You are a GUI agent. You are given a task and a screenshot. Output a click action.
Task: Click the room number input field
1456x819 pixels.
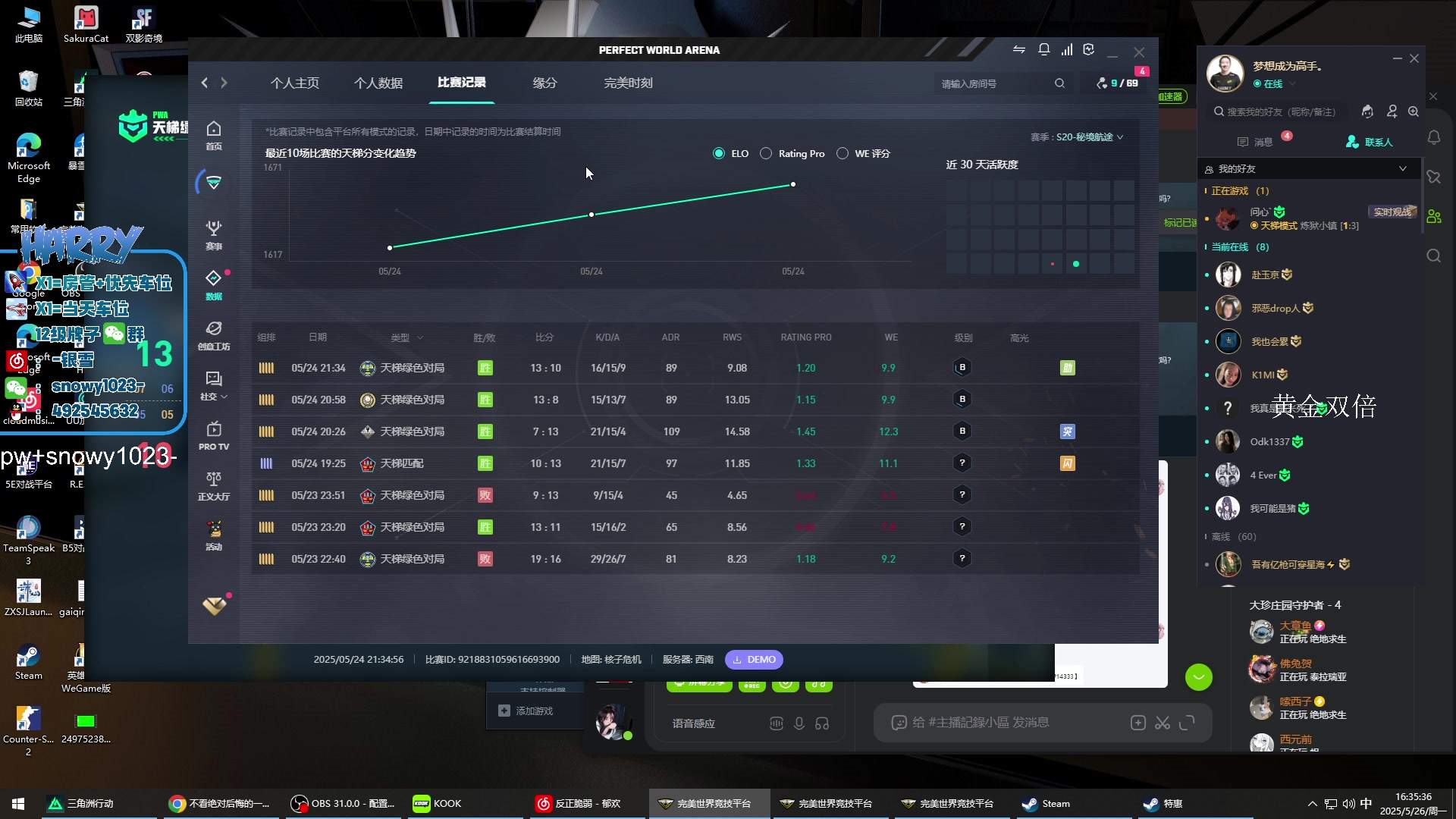tap(993, 83)
